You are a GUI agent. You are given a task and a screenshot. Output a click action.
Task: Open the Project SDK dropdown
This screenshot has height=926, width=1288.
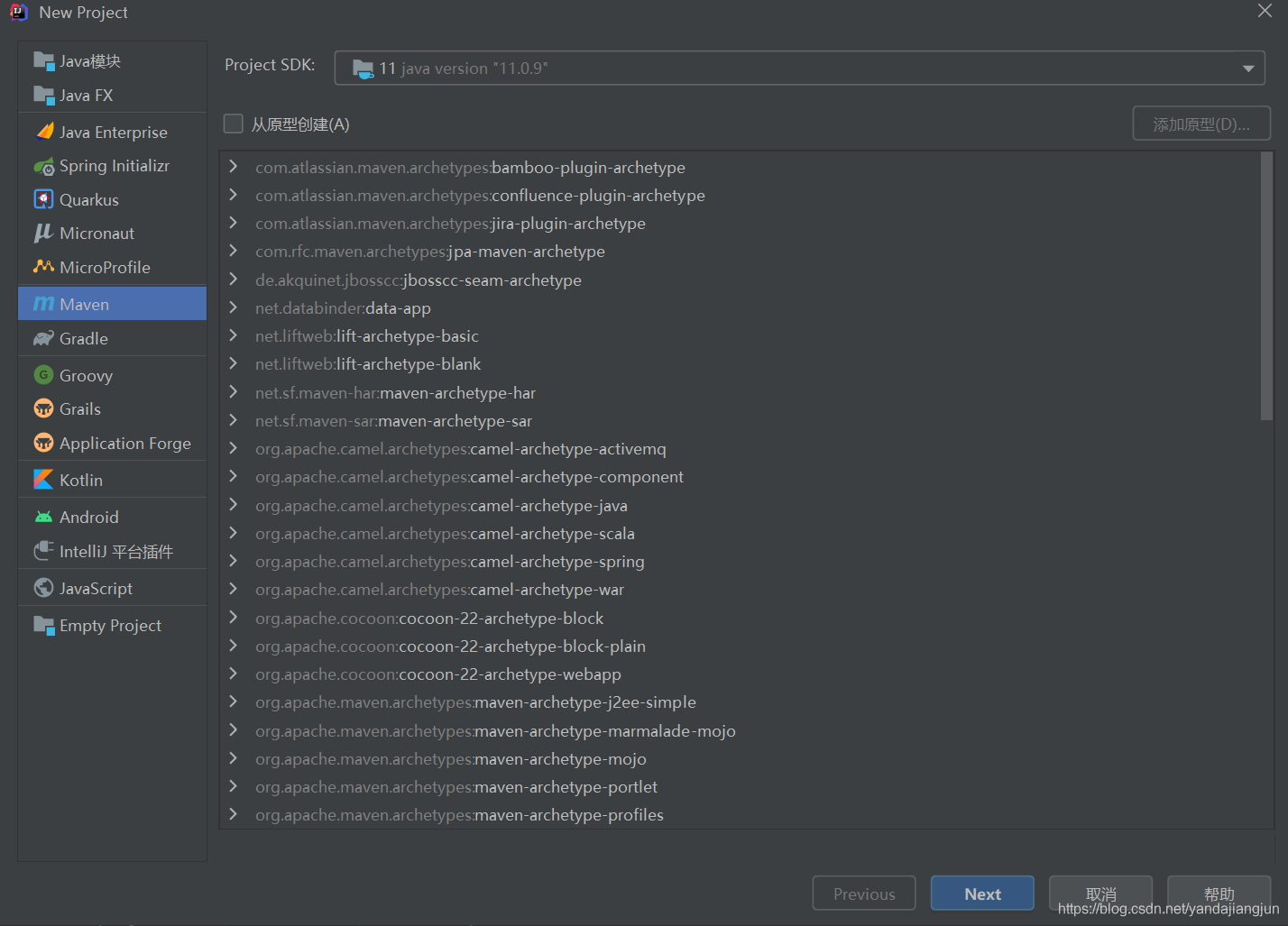tap(799, 69)
